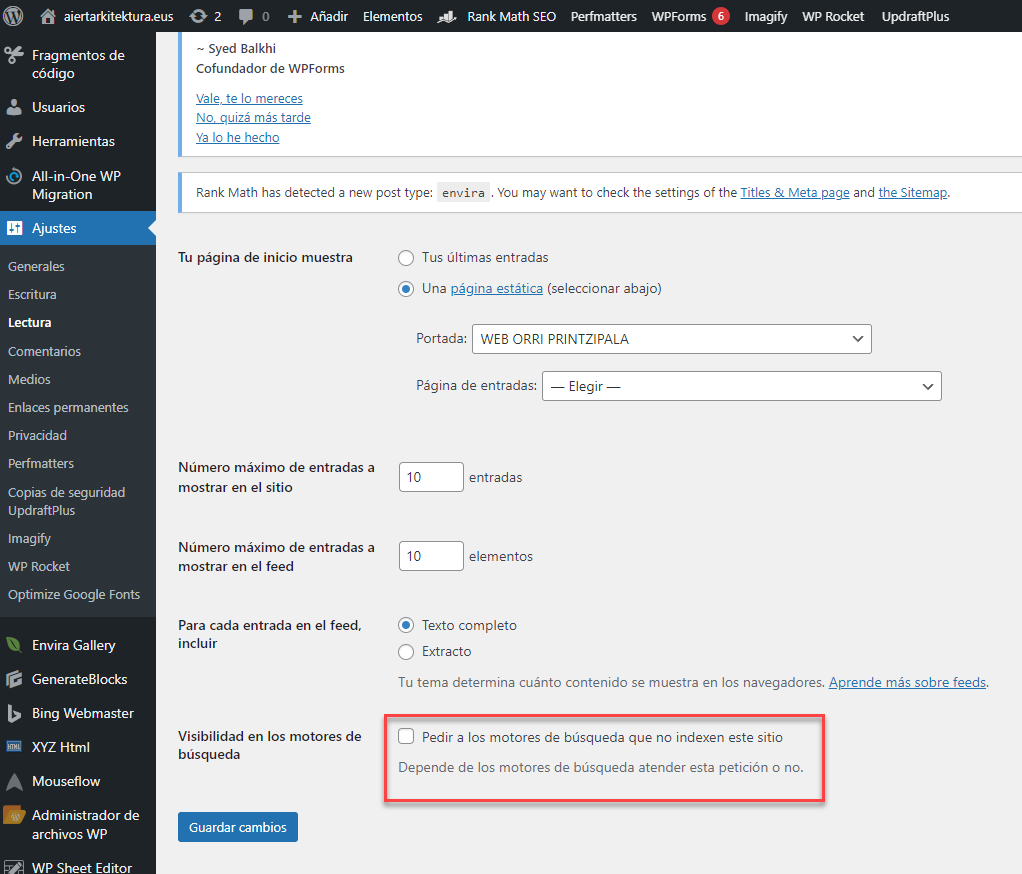Go to Comentarios settings submenu
1022x874 pixels.
point(44,351)
